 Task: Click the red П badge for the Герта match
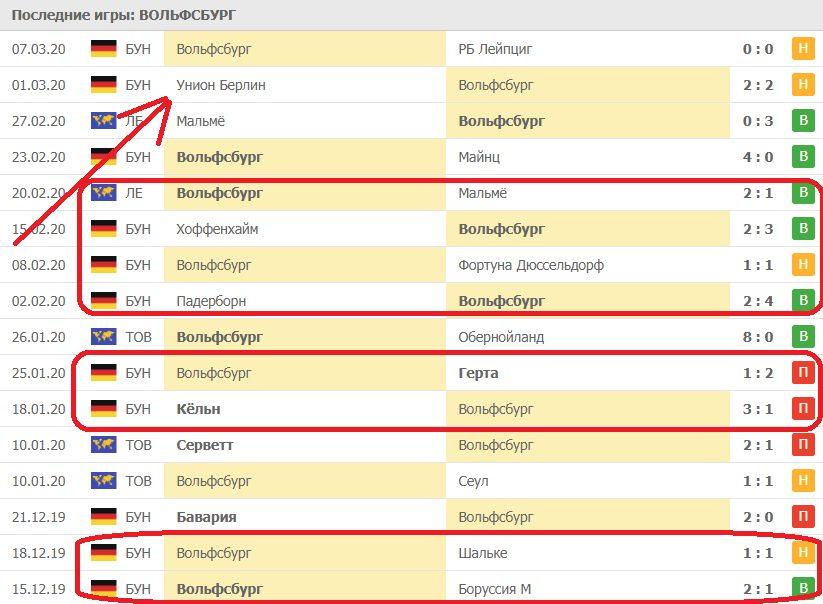[801, 373]
